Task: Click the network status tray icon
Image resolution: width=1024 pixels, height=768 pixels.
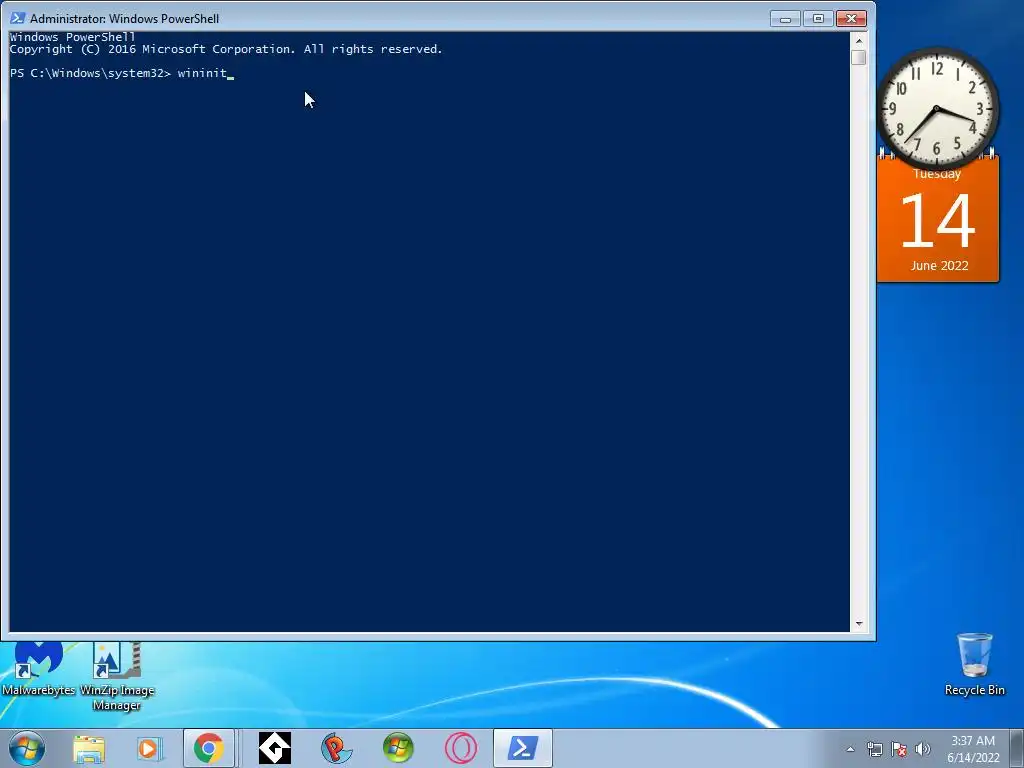Action: pyautogui.click(x=874, y=749)
